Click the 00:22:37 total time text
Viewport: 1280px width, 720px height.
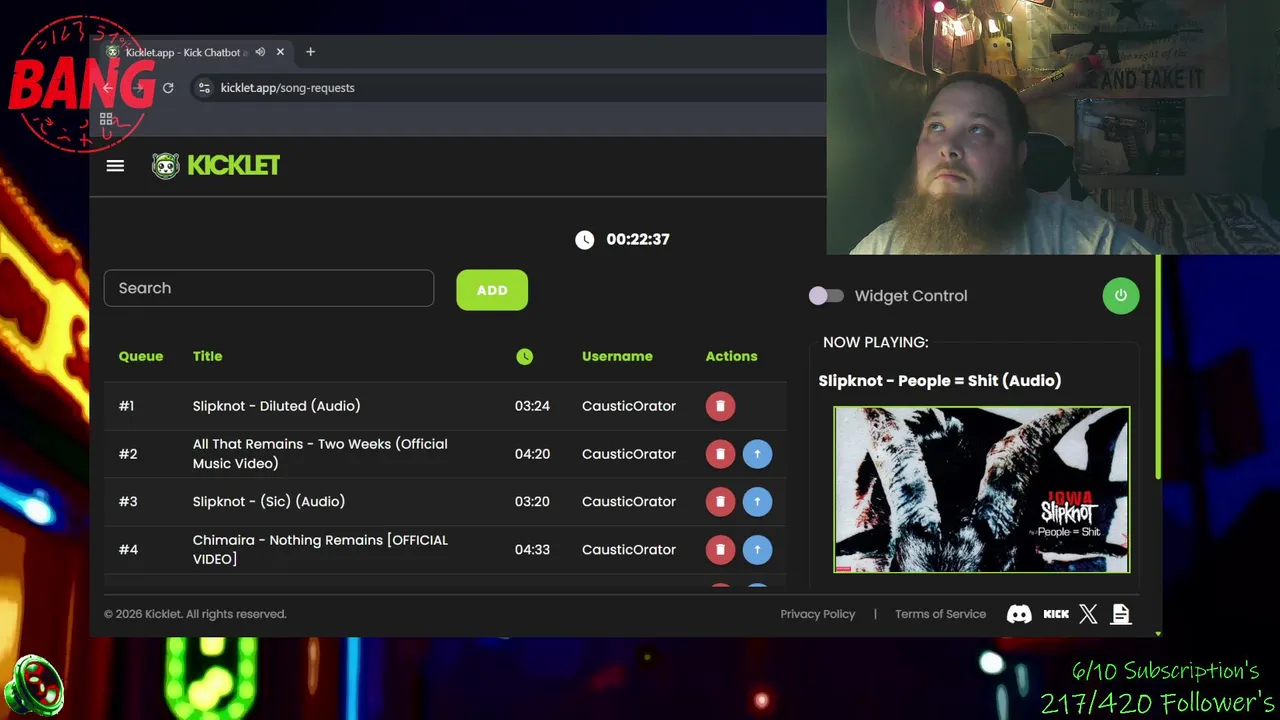(638, 239)
